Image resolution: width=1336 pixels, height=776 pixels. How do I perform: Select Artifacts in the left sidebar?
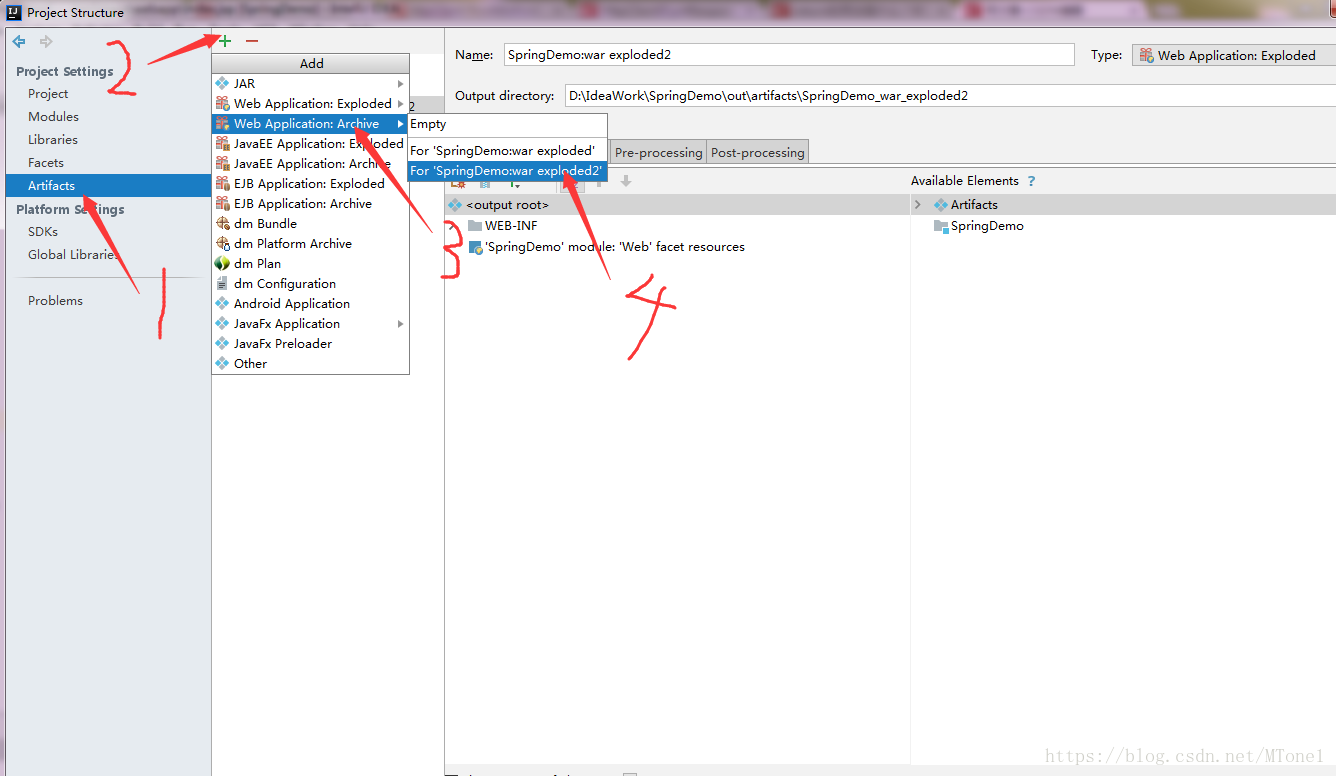(x=108, y=185)
